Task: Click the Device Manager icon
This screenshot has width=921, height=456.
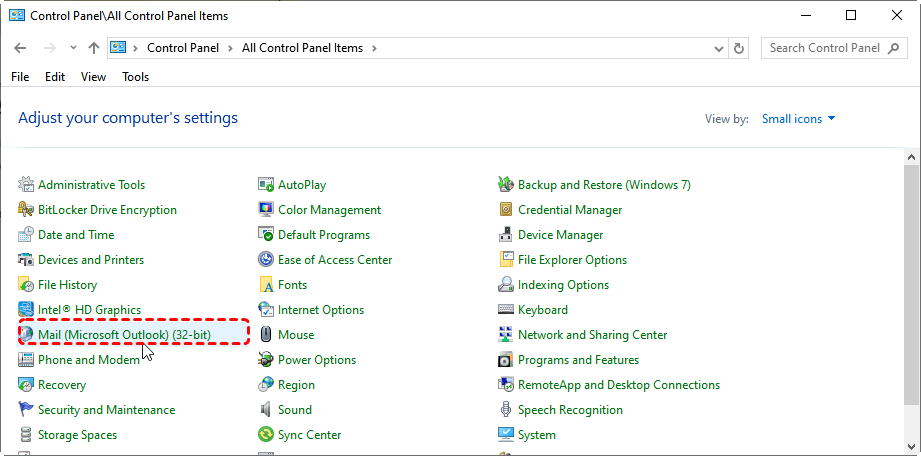Action: (507, 235)
